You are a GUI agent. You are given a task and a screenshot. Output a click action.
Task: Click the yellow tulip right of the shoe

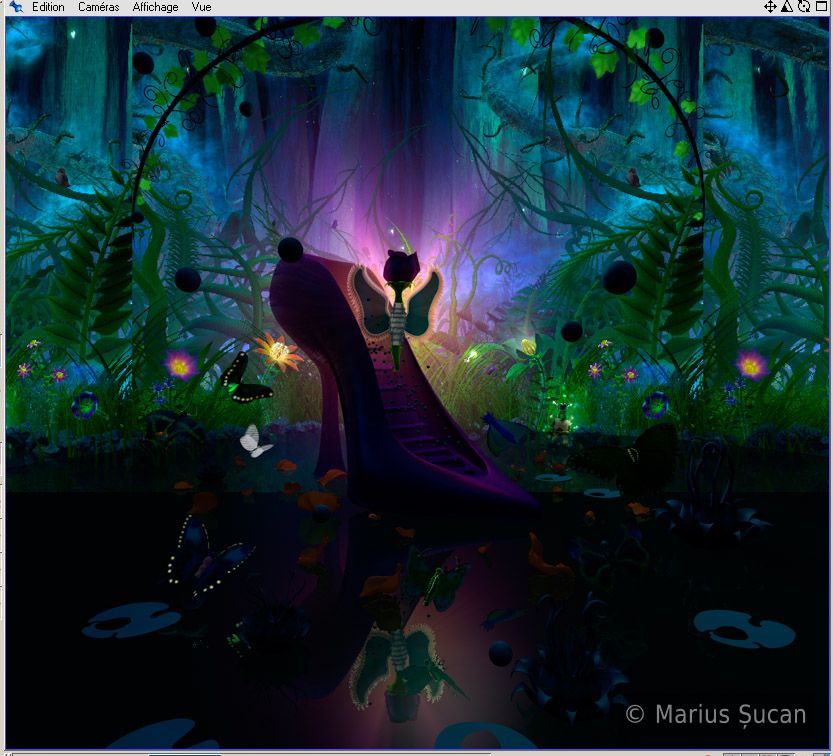527,347
